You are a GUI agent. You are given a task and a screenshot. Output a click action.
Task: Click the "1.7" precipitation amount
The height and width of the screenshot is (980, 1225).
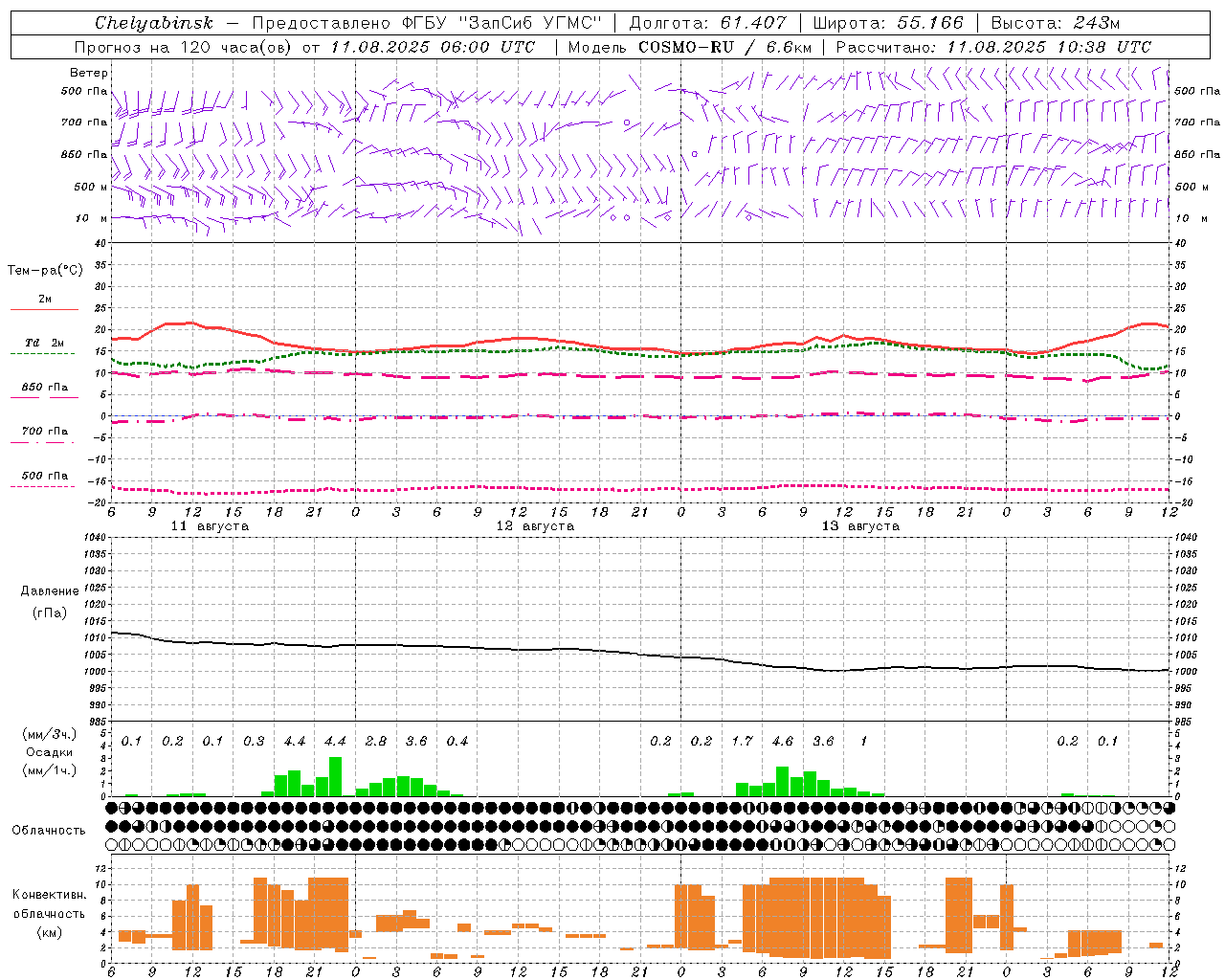click(742, 742)
